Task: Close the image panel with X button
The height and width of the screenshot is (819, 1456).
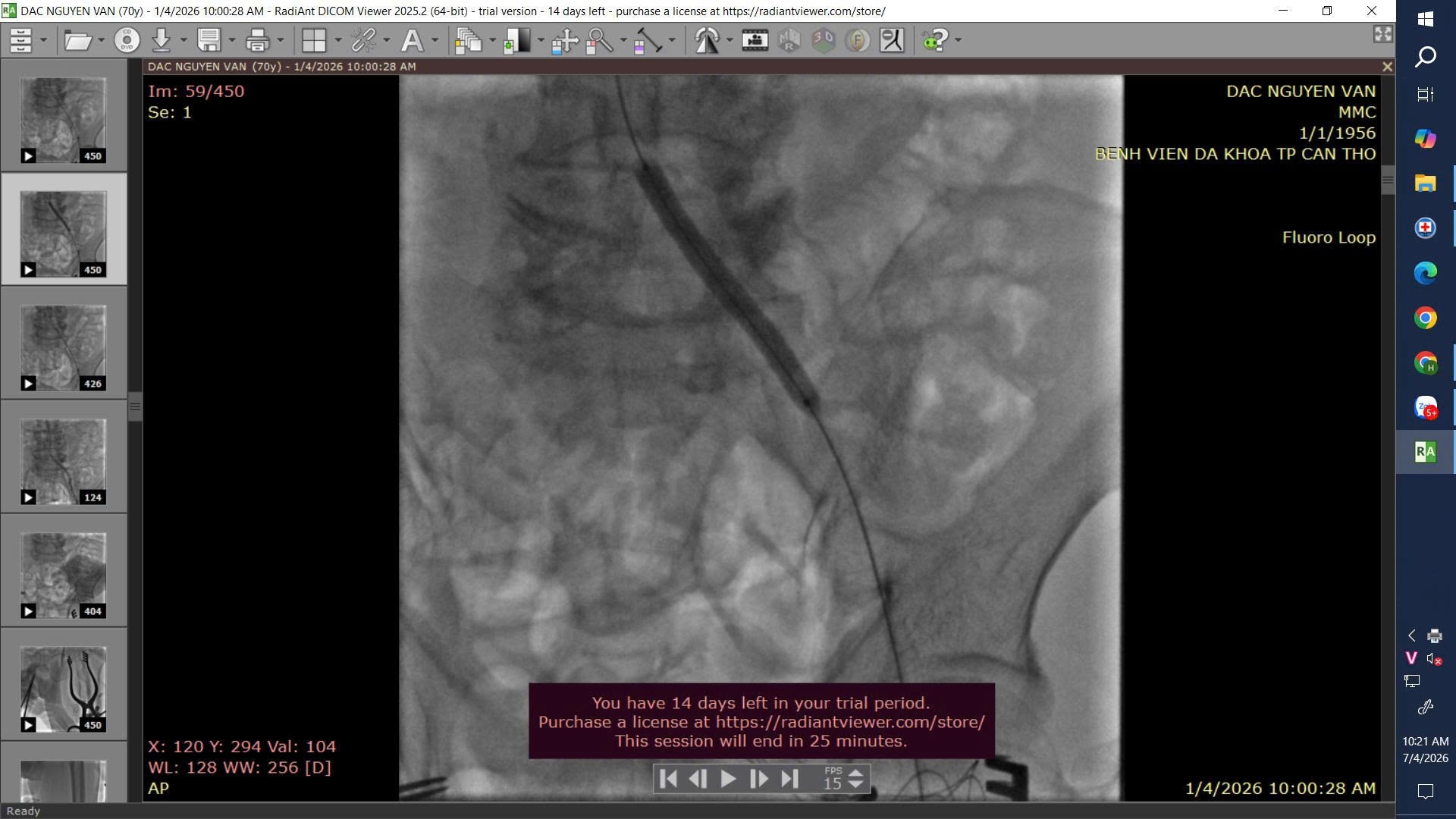Action: point(1387,67)
